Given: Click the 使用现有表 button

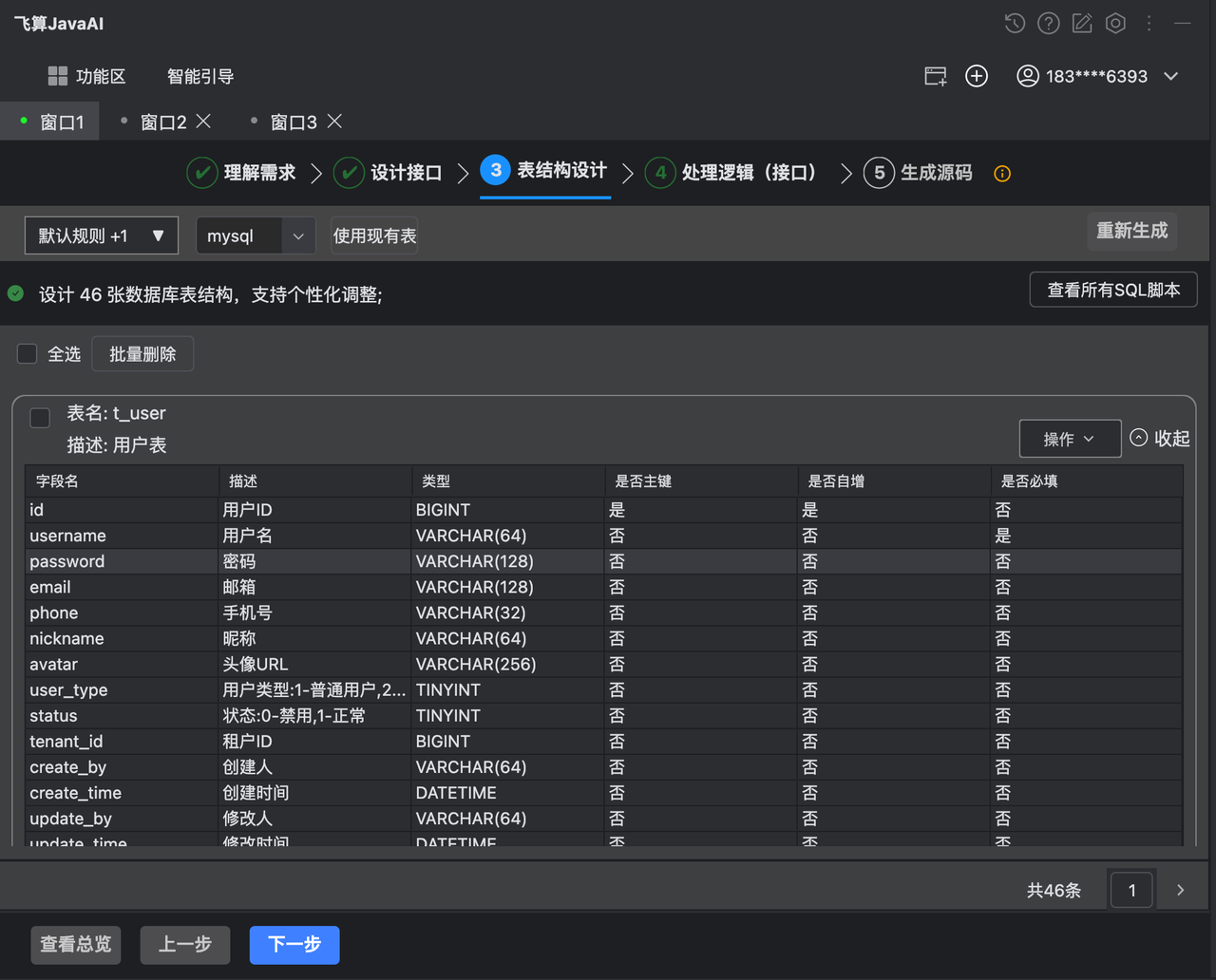Looking at the screenshot, I should point(374,236).
